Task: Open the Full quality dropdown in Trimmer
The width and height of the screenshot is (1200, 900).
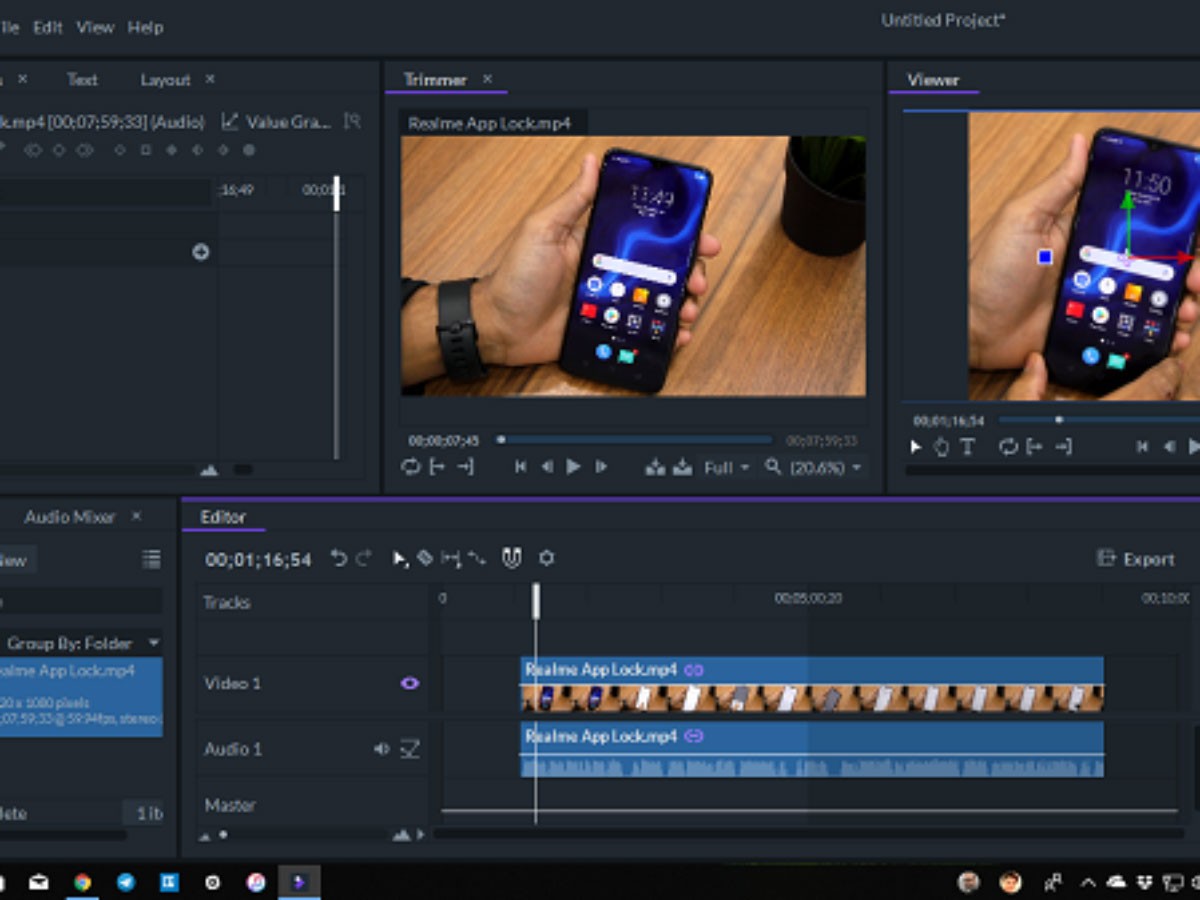Action: pyautogui.click(x=727, y=467)
